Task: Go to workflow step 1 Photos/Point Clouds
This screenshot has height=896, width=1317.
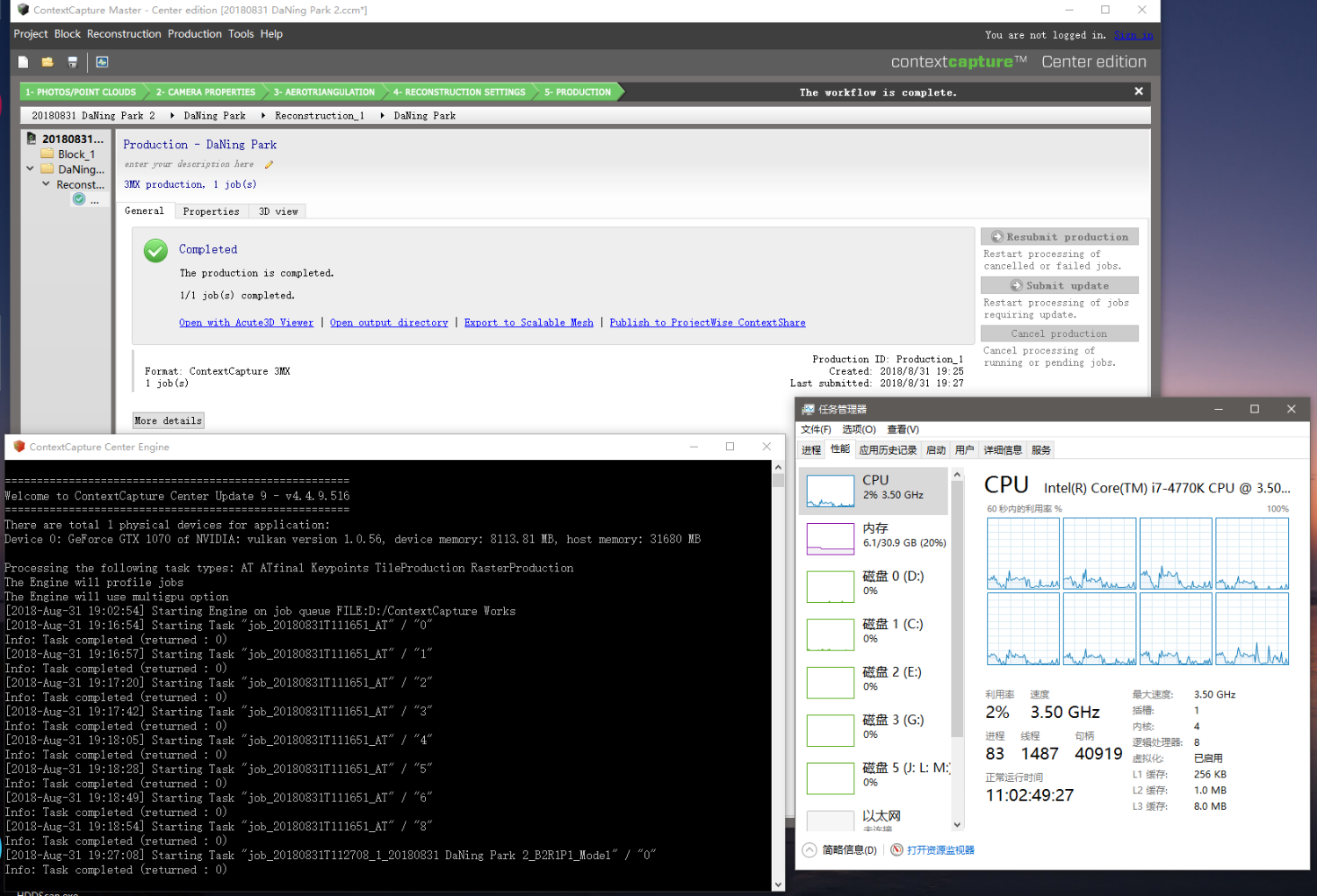Action: [x=81, y=92]
